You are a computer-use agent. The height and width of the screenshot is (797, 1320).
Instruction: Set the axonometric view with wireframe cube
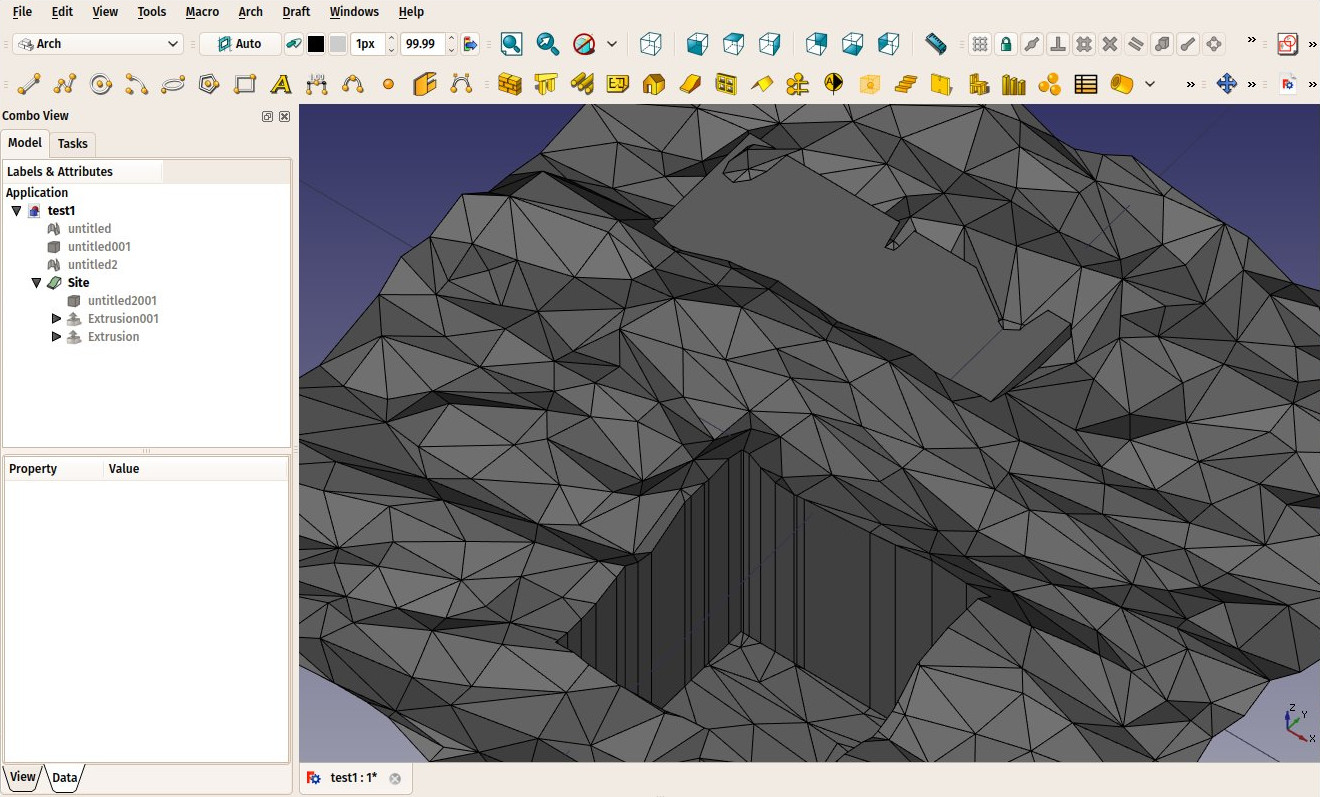click(651, 44)
